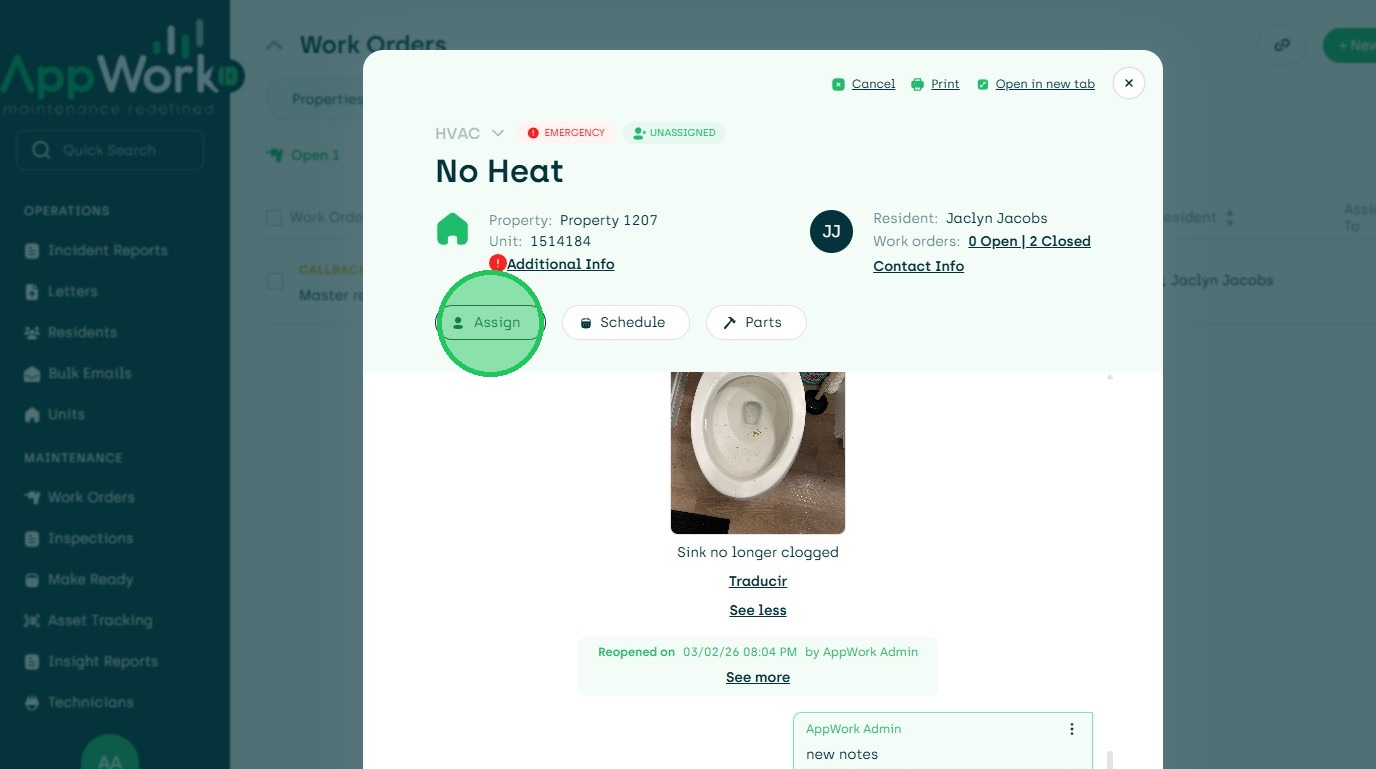Open the Additional Info link

point(561,264)
